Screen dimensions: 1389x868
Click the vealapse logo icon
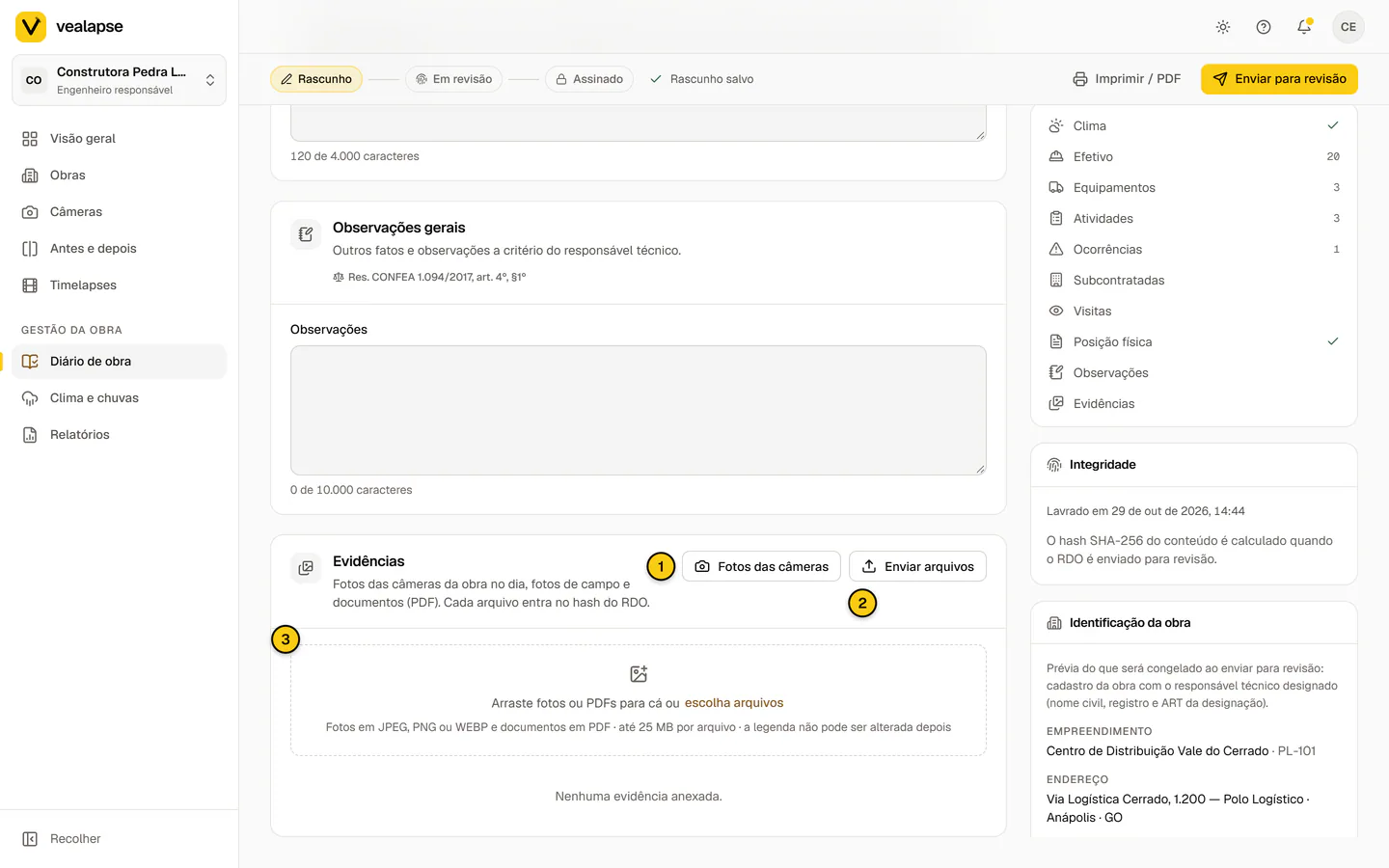(x=31, y=27)
